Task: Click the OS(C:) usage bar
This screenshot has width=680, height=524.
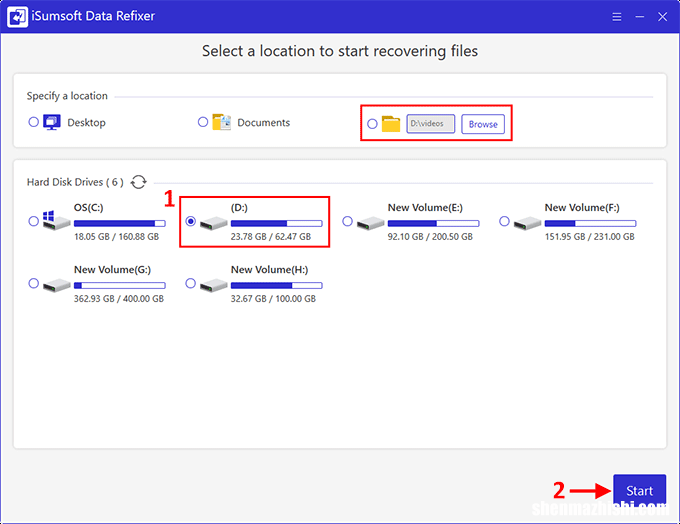Action: click(120, 223)
